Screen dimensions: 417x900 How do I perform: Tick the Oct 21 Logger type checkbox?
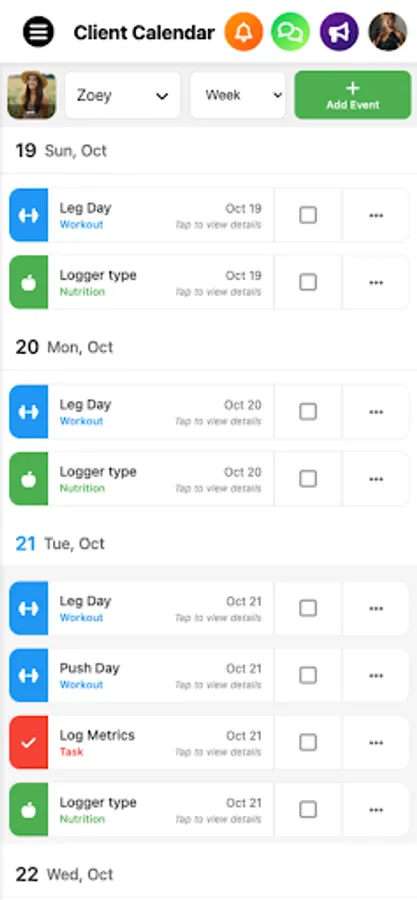308,810
